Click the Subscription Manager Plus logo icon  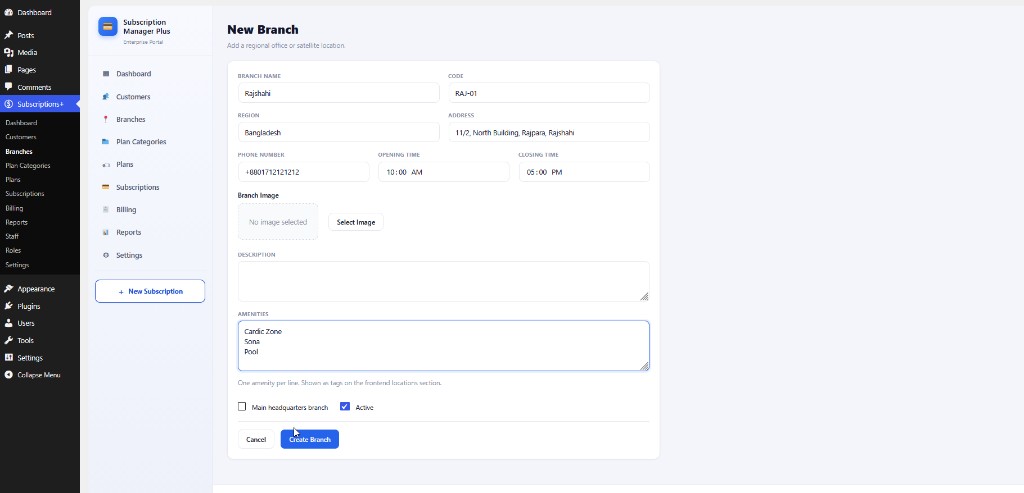click(x=108, y=27)
